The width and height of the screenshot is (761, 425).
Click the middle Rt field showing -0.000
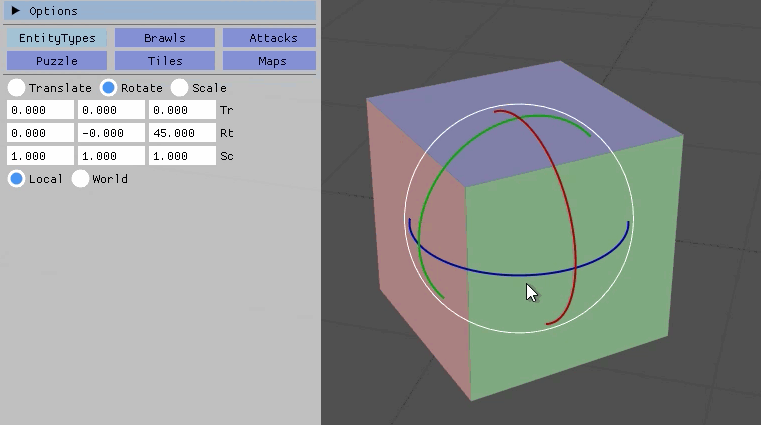click(111, 133)
